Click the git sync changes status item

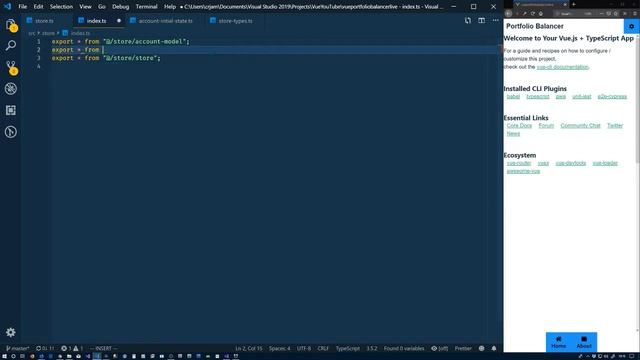tap(45, 348)
